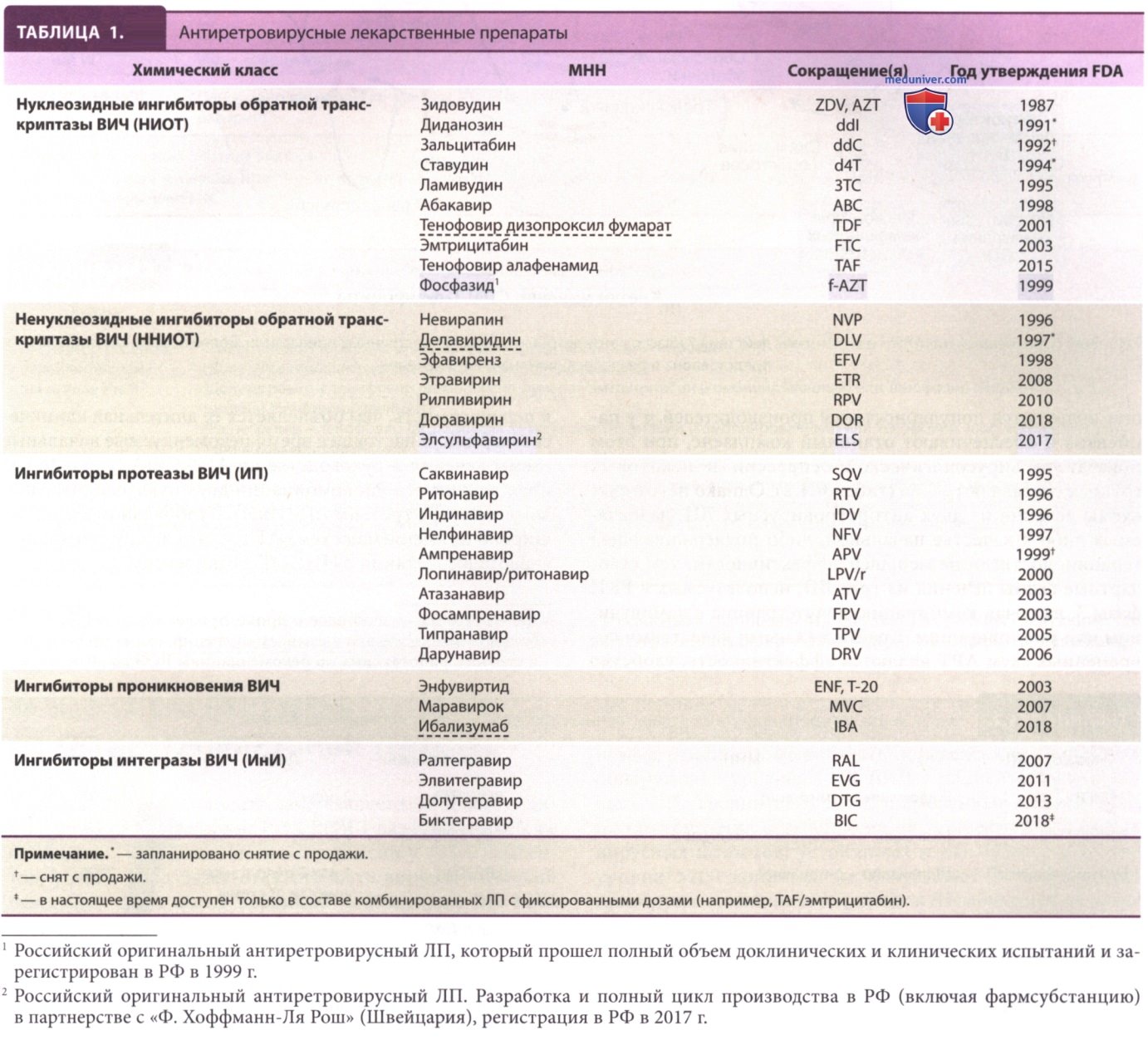Select the drug name "Дарунавир"
Viewport: 1148px width, 1045px height.
[x=459, y=654]
